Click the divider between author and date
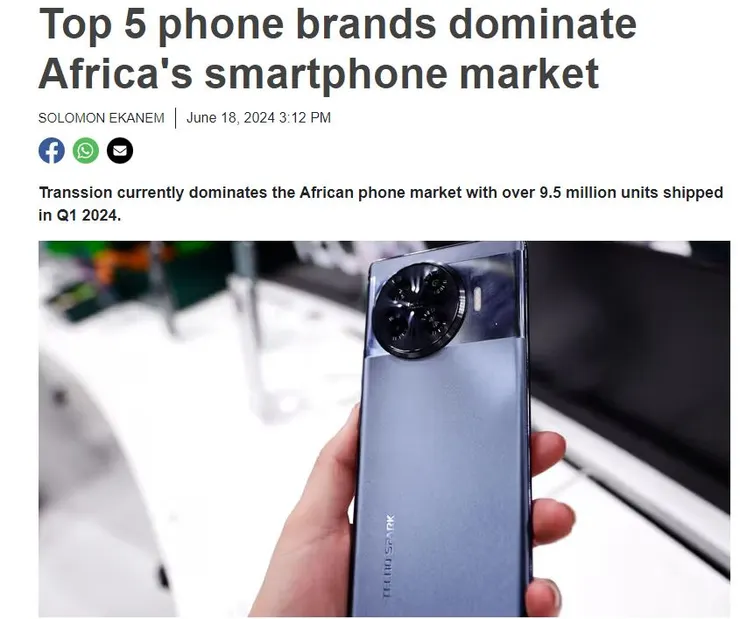Image resolution: width=740 pixels, height=619 pixels. click(x=176, y=118)
